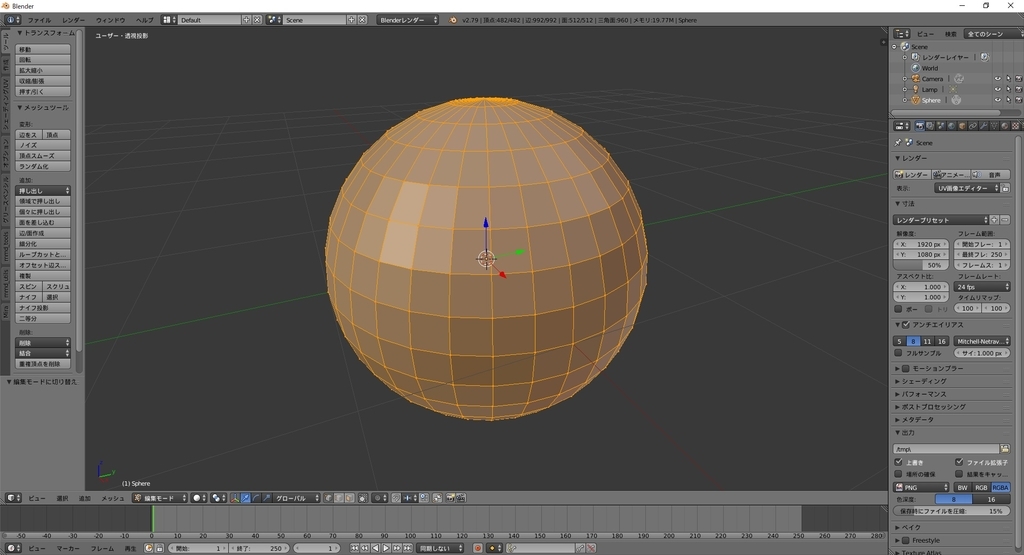Open the レンダープリセット dropdown
The height and width of the screenshot is (555, 1024).
(941, 220)
